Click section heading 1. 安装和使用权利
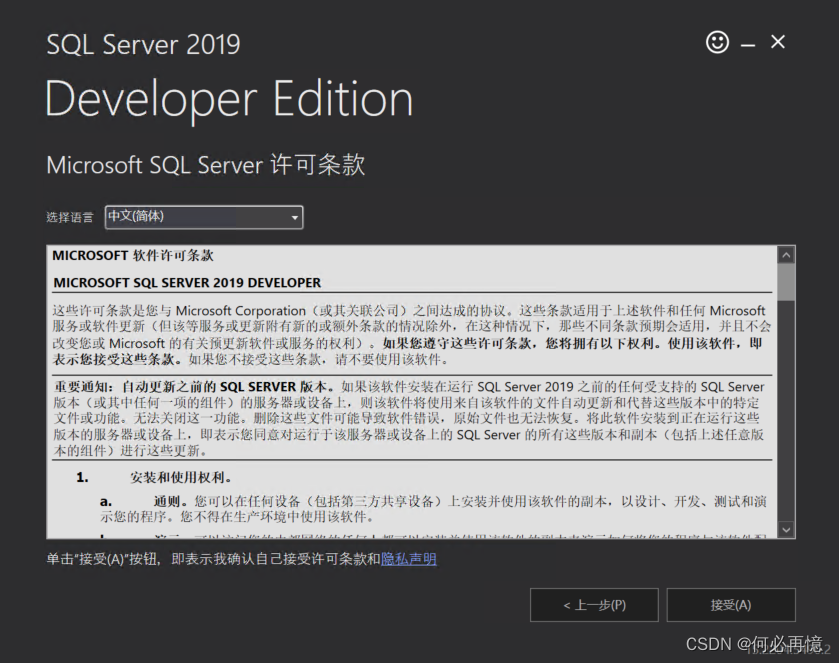Screen dimensions: 839x663 [x=154, y=477]
